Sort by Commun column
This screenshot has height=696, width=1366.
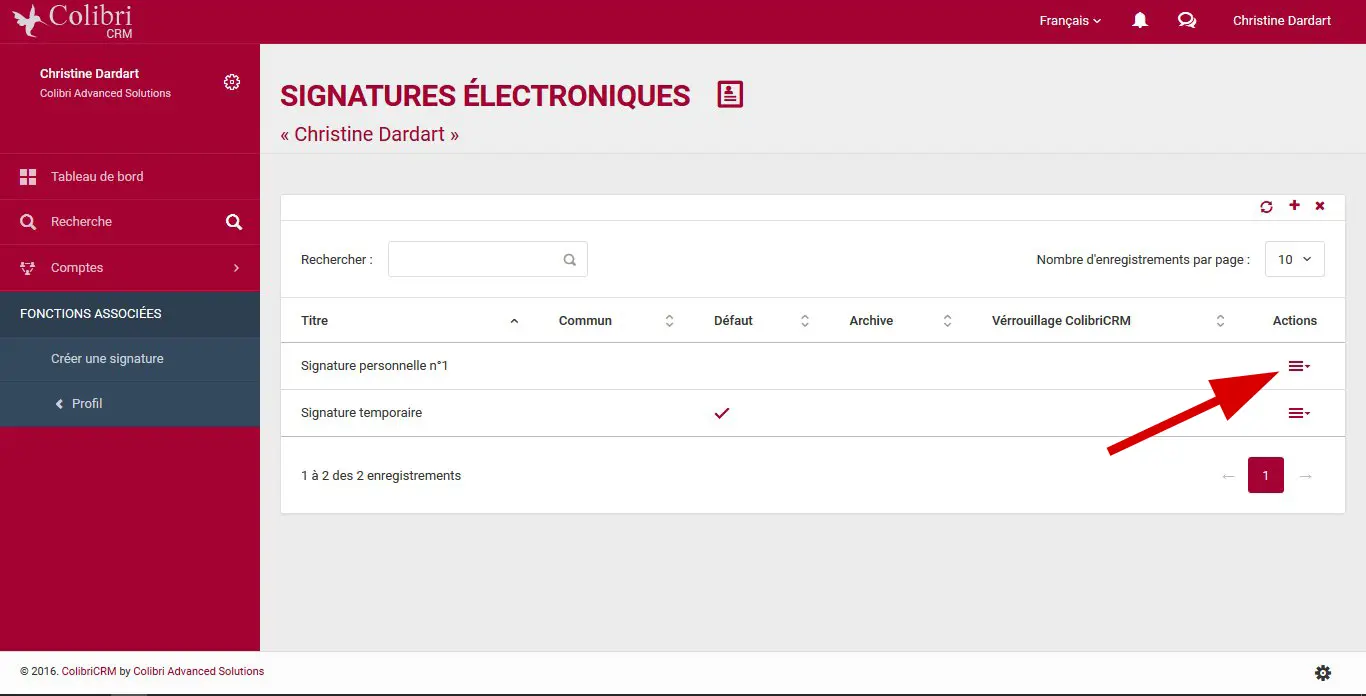point(616,321)
